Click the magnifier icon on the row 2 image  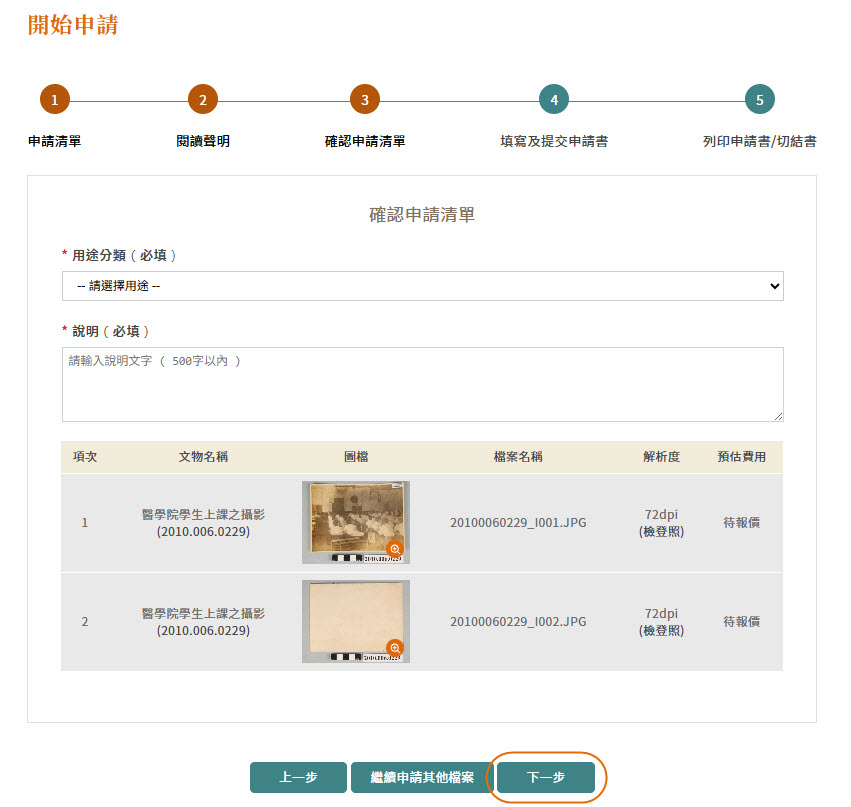point(395,648)
